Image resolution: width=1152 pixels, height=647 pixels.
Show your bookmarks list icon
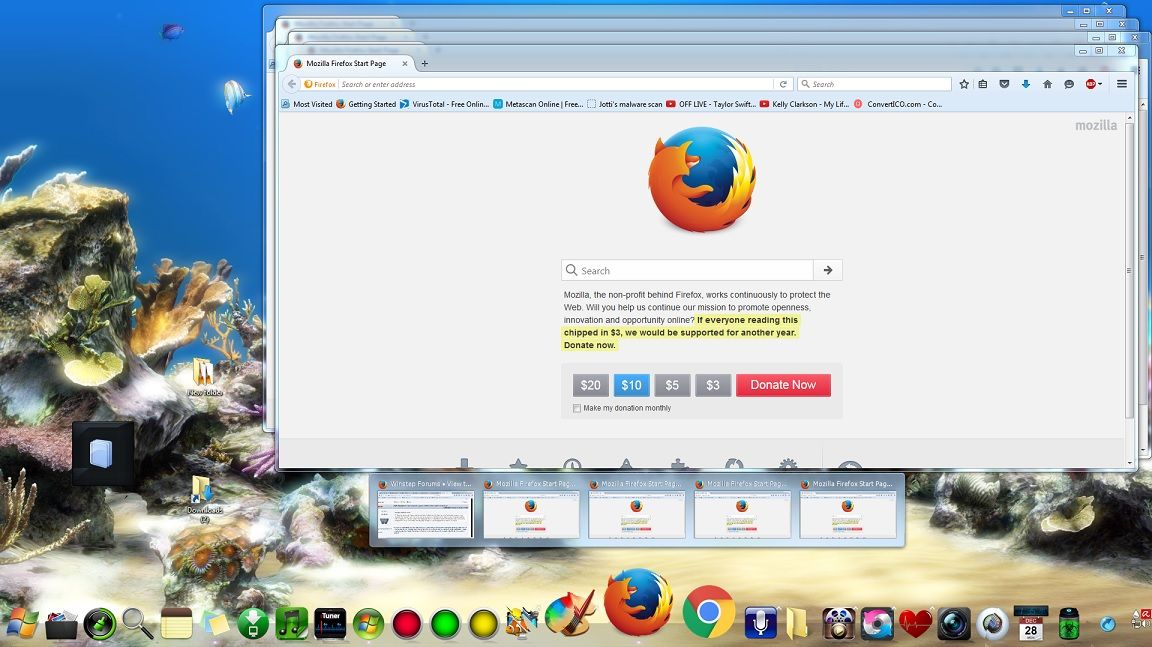point(983,84)
